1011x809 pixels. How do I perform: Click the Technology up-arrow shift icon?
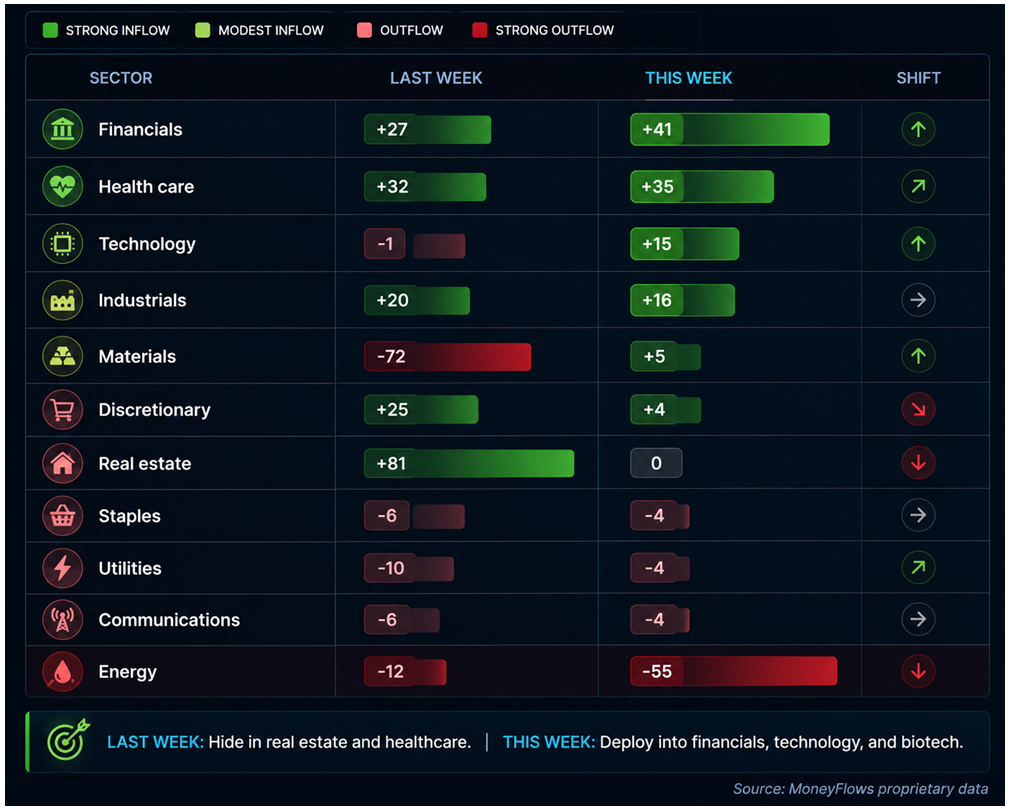tap(918, 244)
